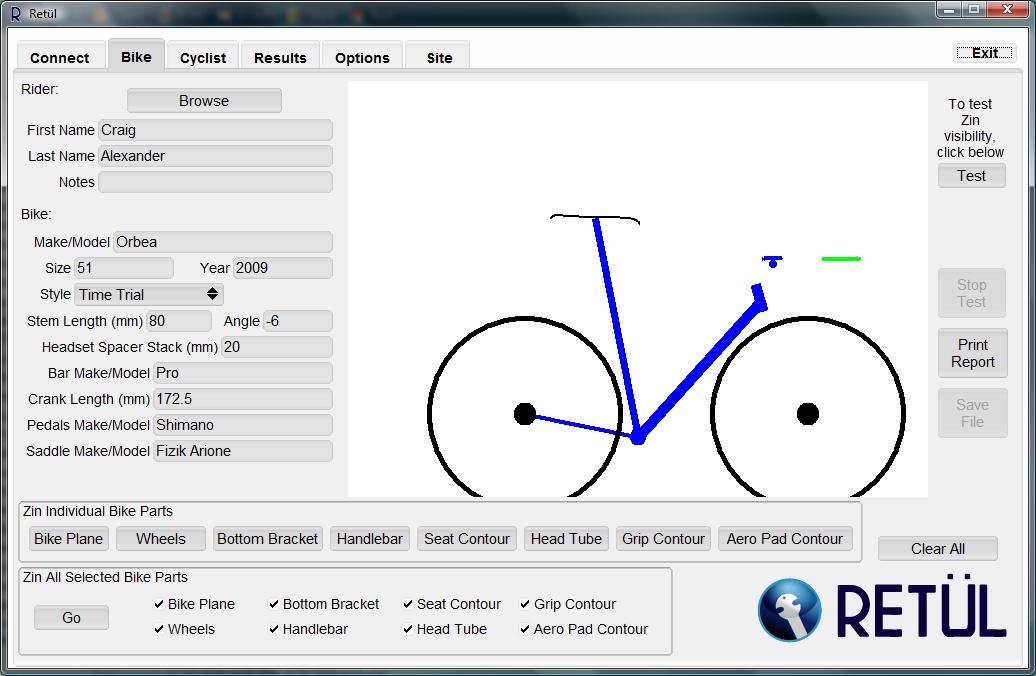The height and width of the screenshot is (676, 1036).
Task: Click the Bar Make/Model field showing Pro
Action: coord(243,373)
